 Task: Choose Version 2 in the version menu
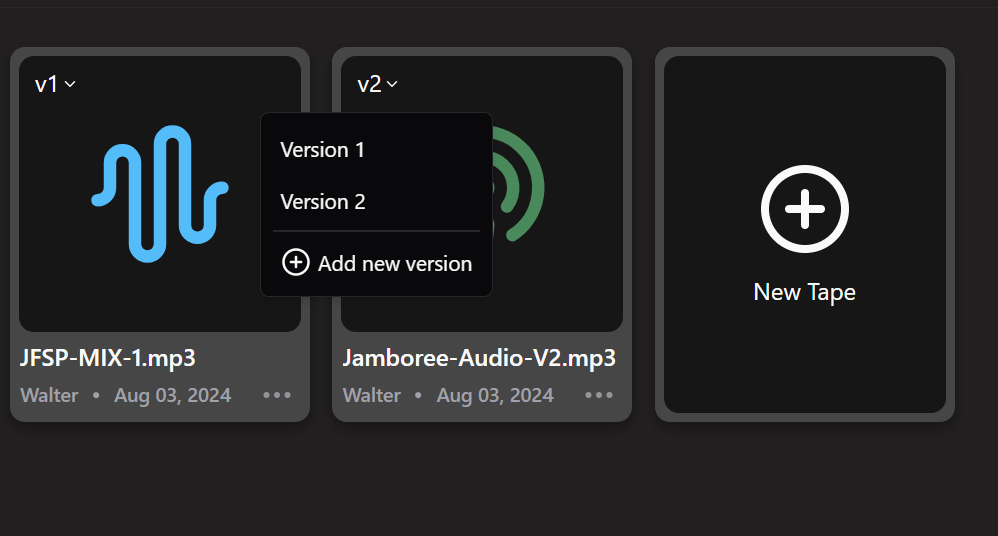(x=322, y=202)
